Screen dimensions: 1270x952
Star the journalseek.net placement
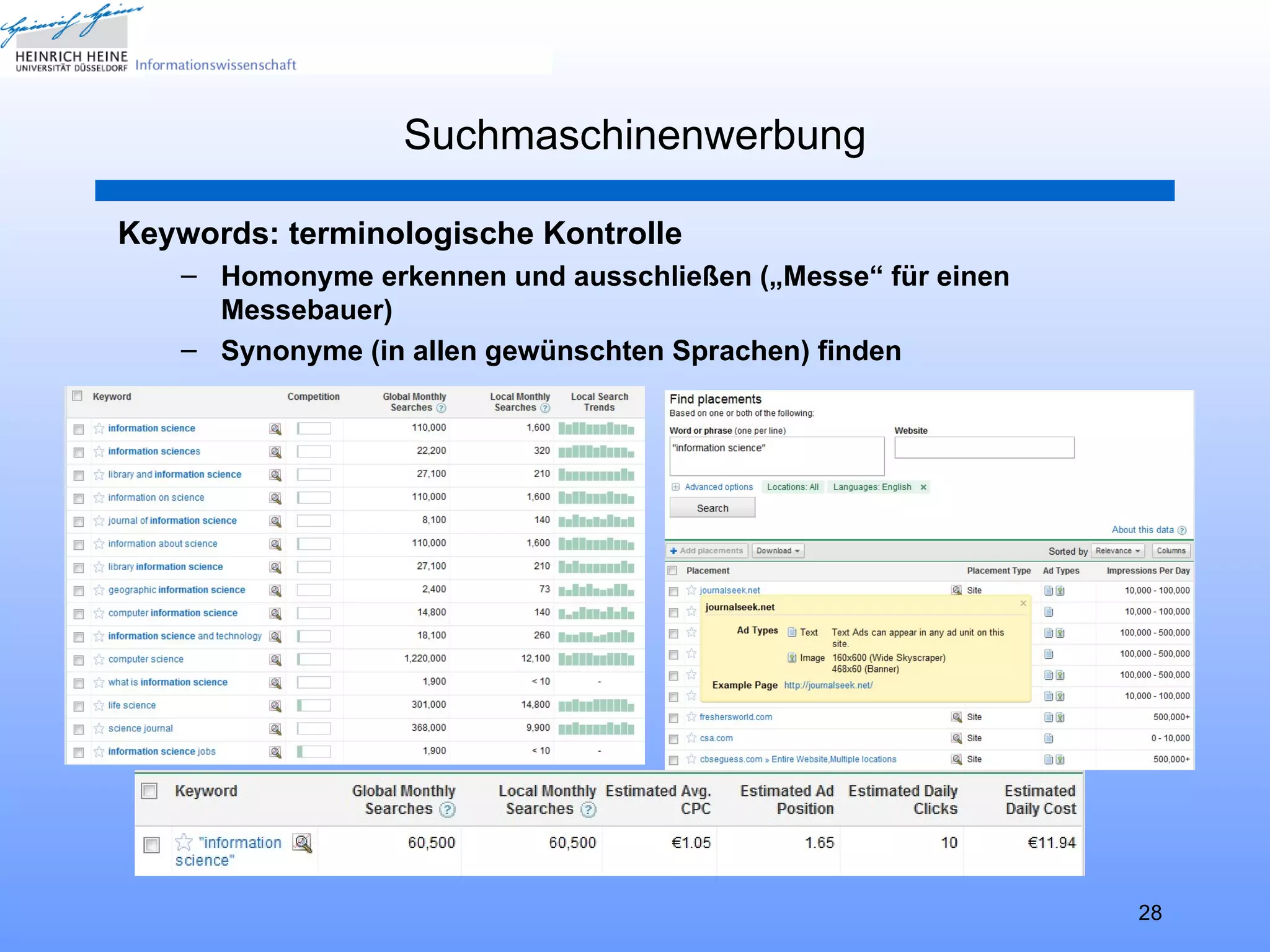(x=691, y=590)
